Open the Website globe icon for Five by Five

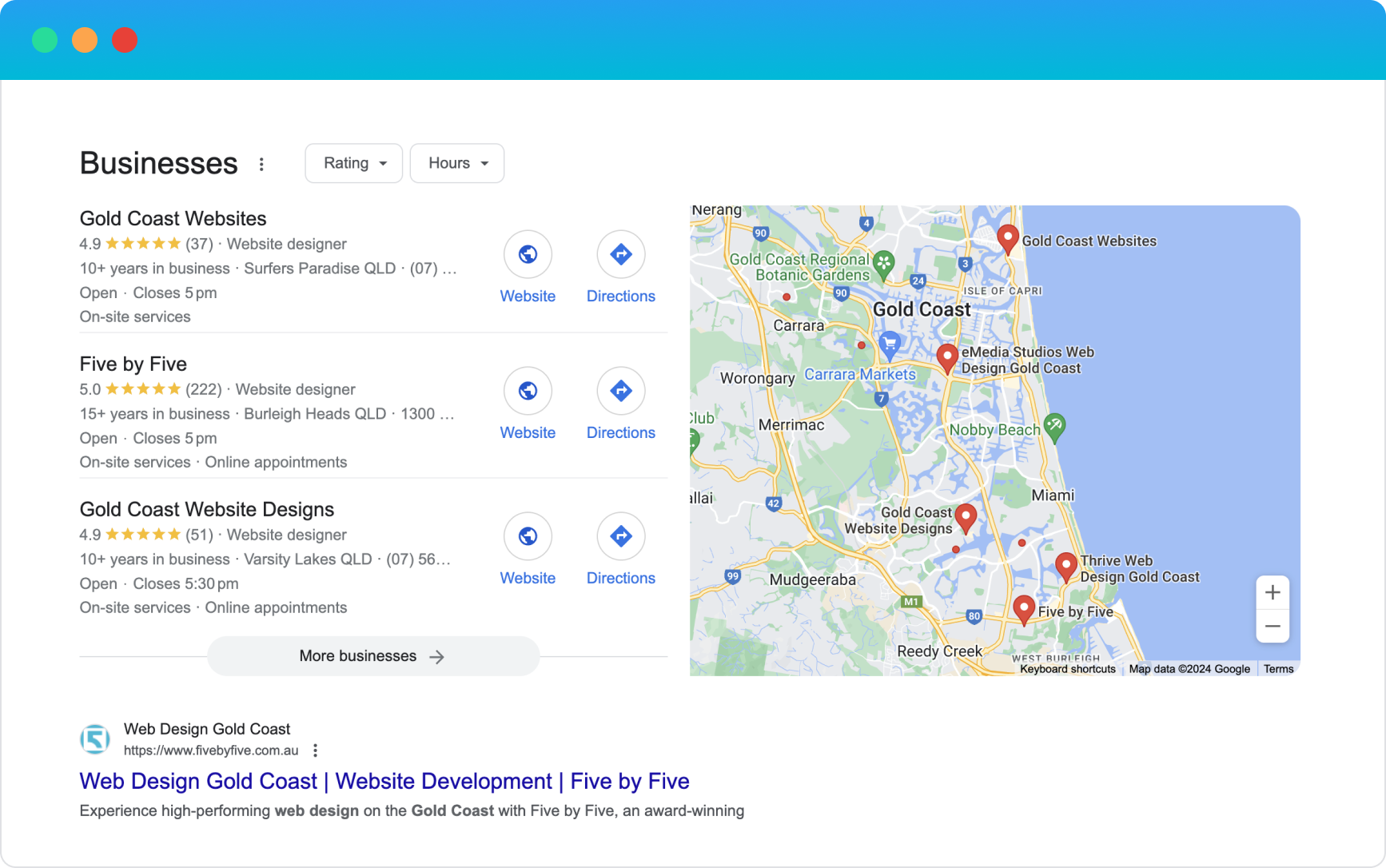528,391
